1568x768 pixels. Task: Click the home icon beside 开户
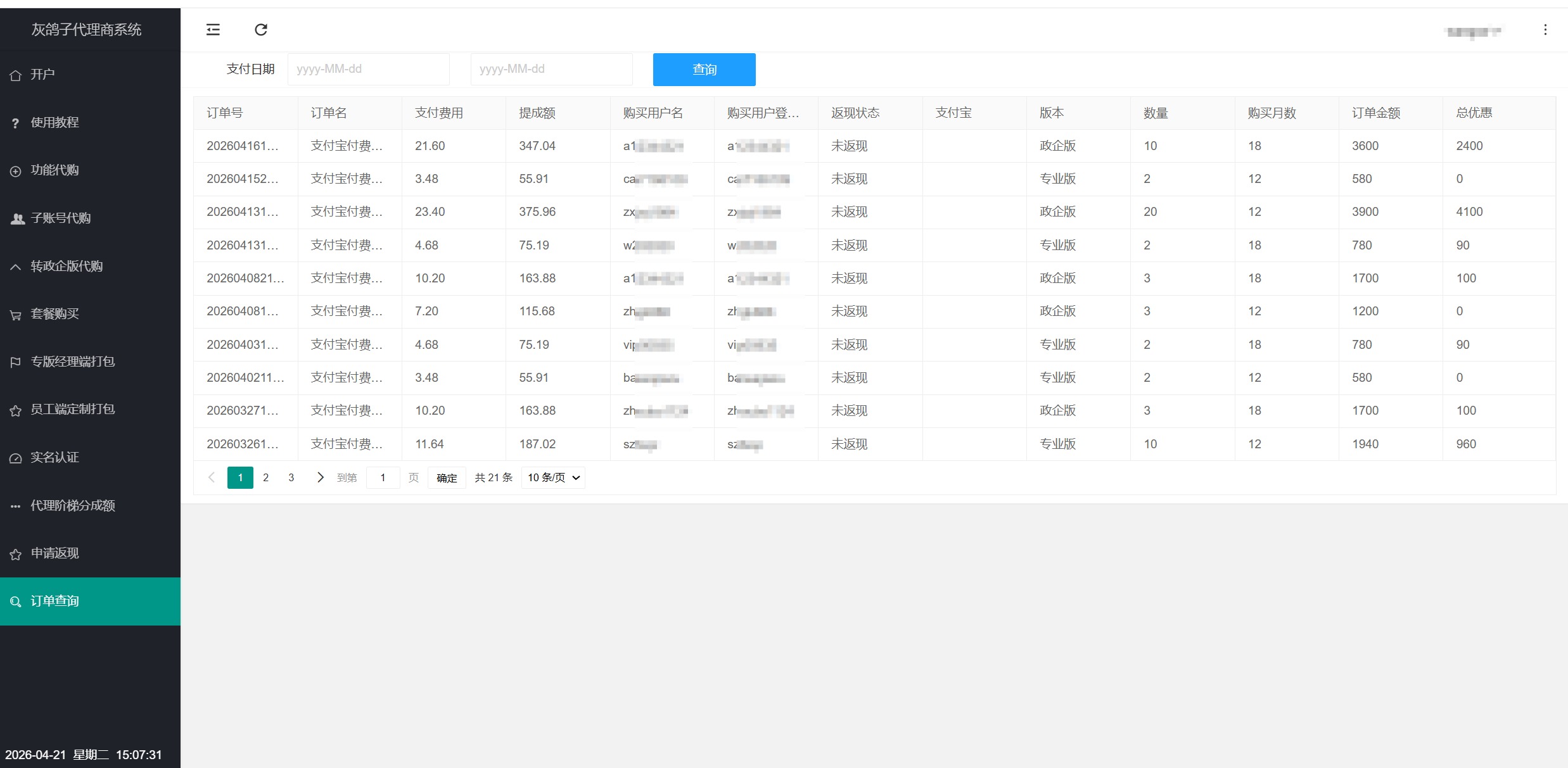[16, 75]
